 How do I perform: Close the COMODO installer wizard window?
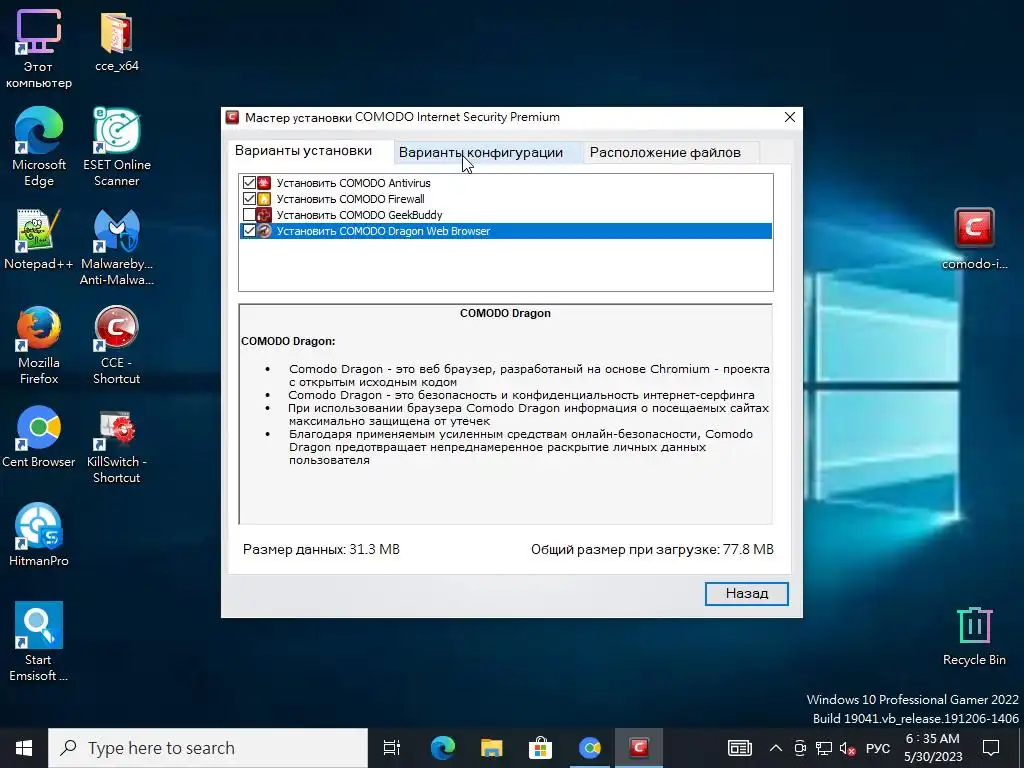[790, 117]
